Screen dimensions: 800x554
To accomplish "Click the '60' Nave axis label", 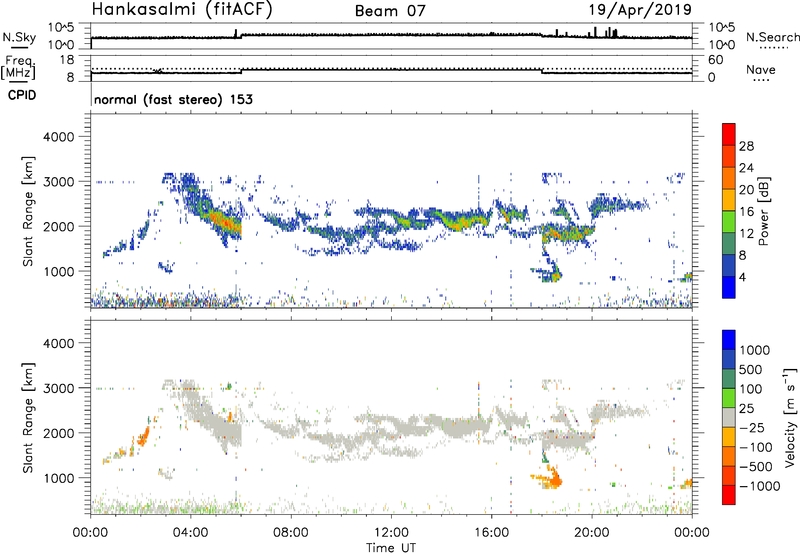I will [x=716, y=60].
